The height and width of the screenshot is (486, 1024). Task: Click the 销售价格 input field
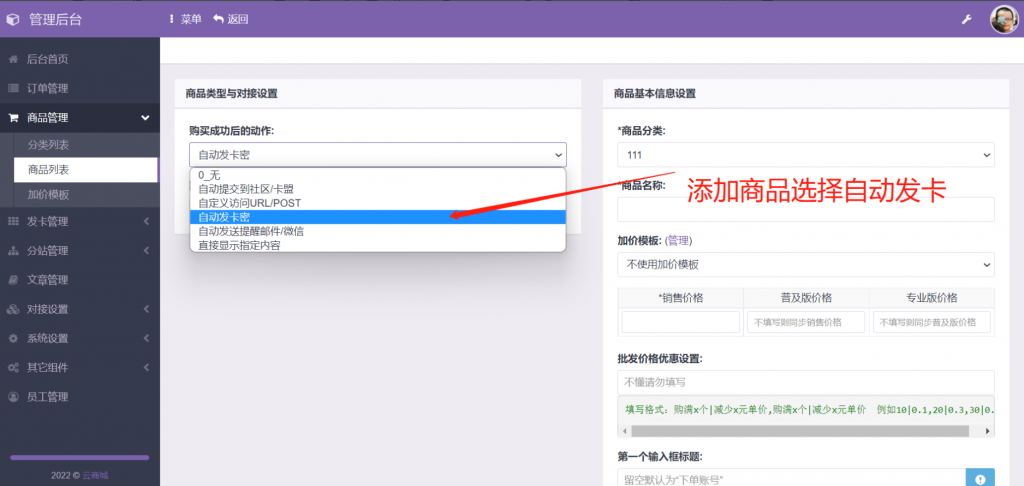[x=680, y=322]
